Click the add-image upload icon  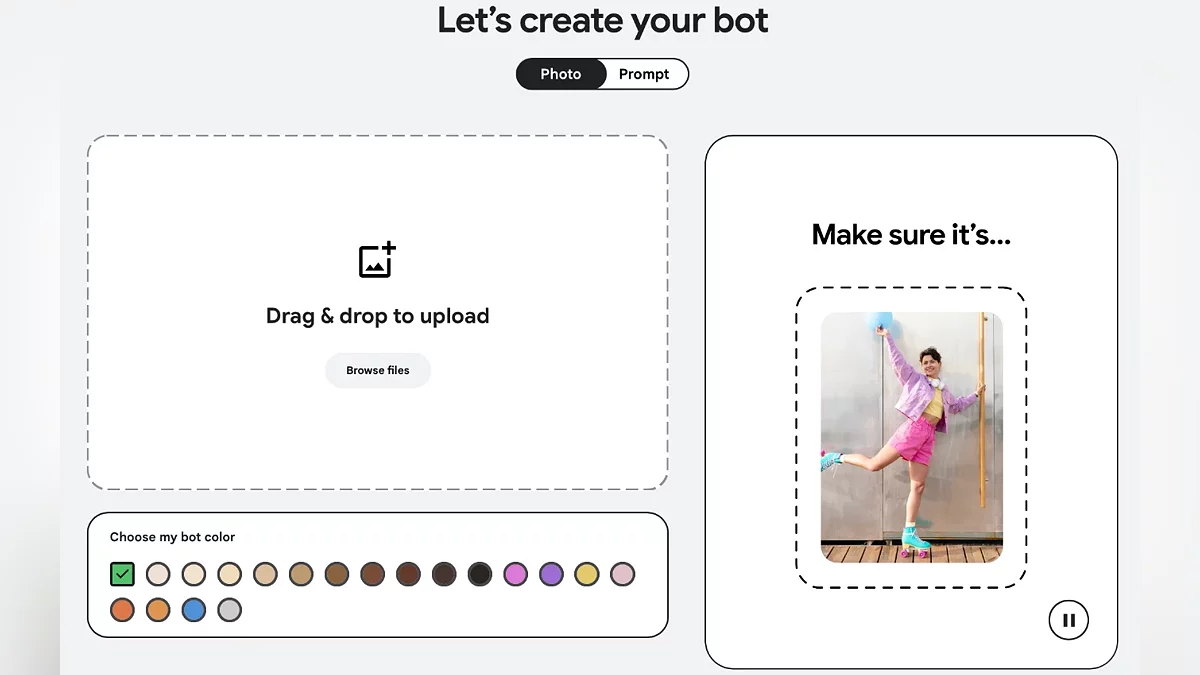tap(377, 260)
